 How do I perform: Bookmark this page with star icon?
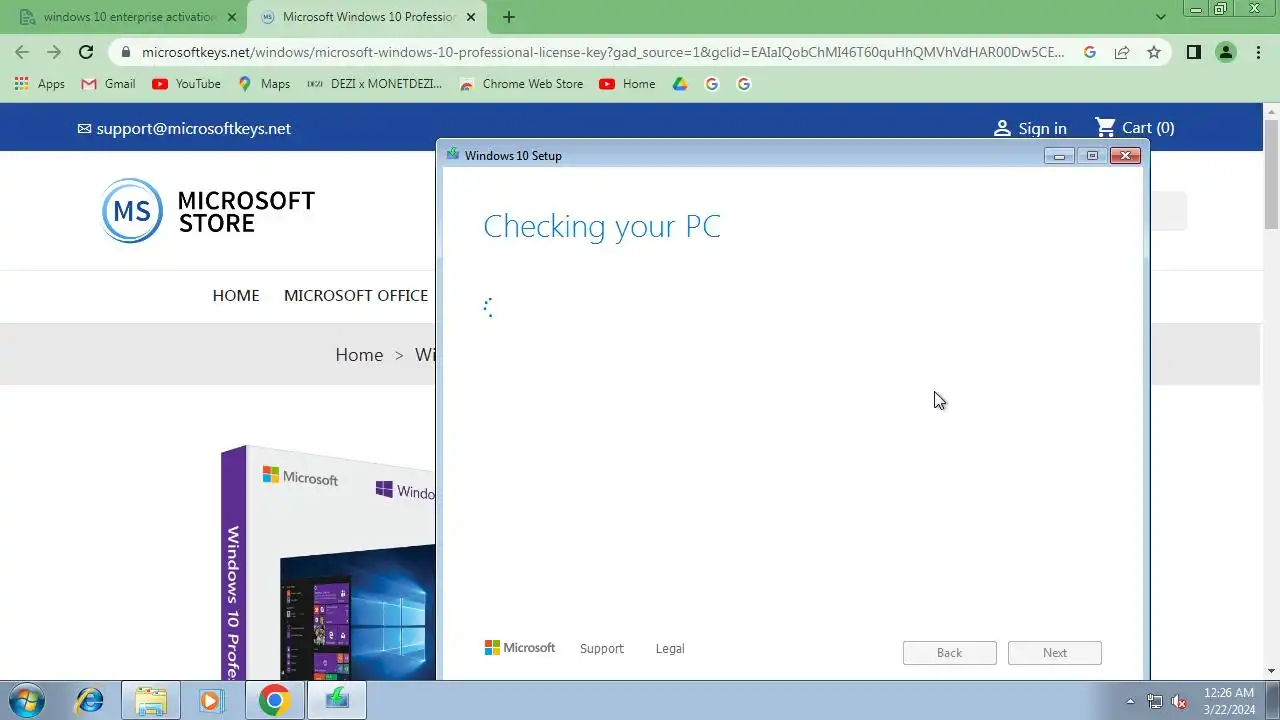[x=1154, y=52]
